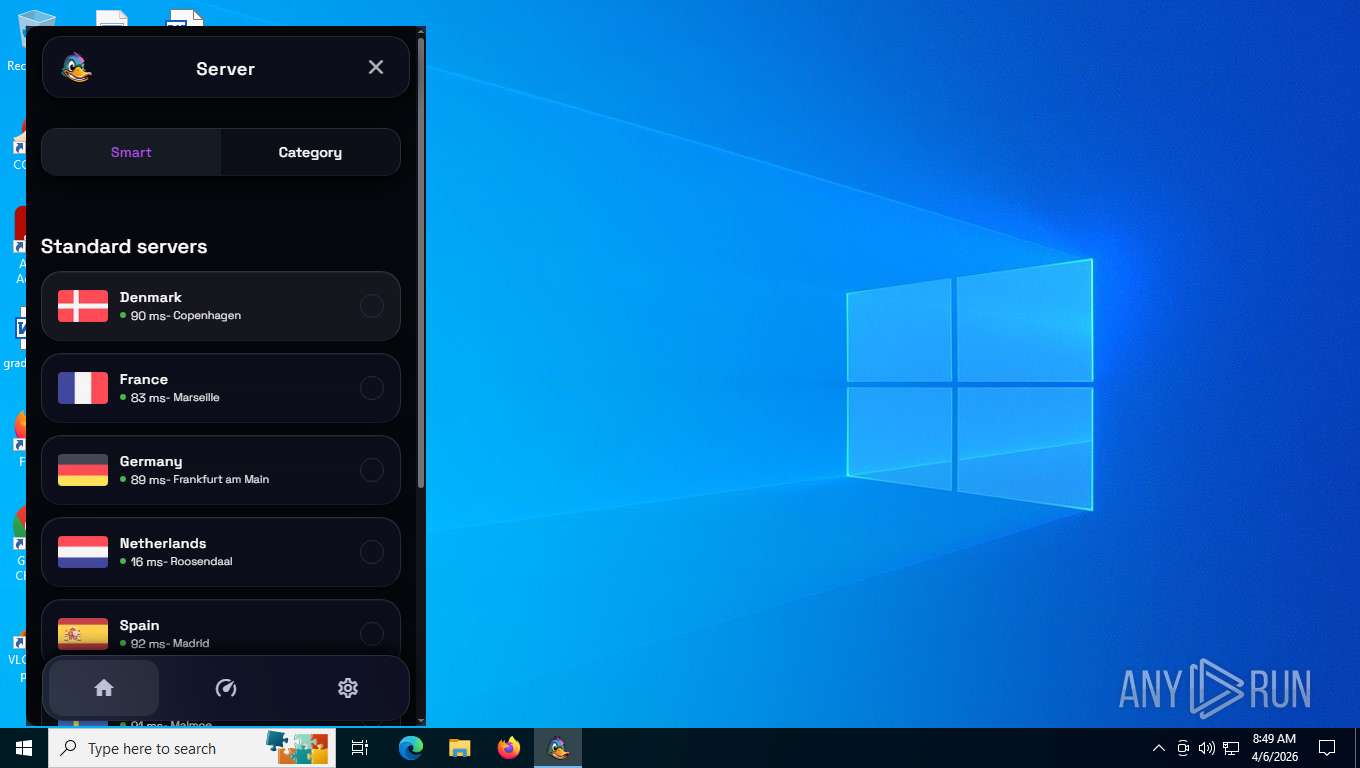
Task: Click the taskbar search box
Action: (x=192, y=748)
